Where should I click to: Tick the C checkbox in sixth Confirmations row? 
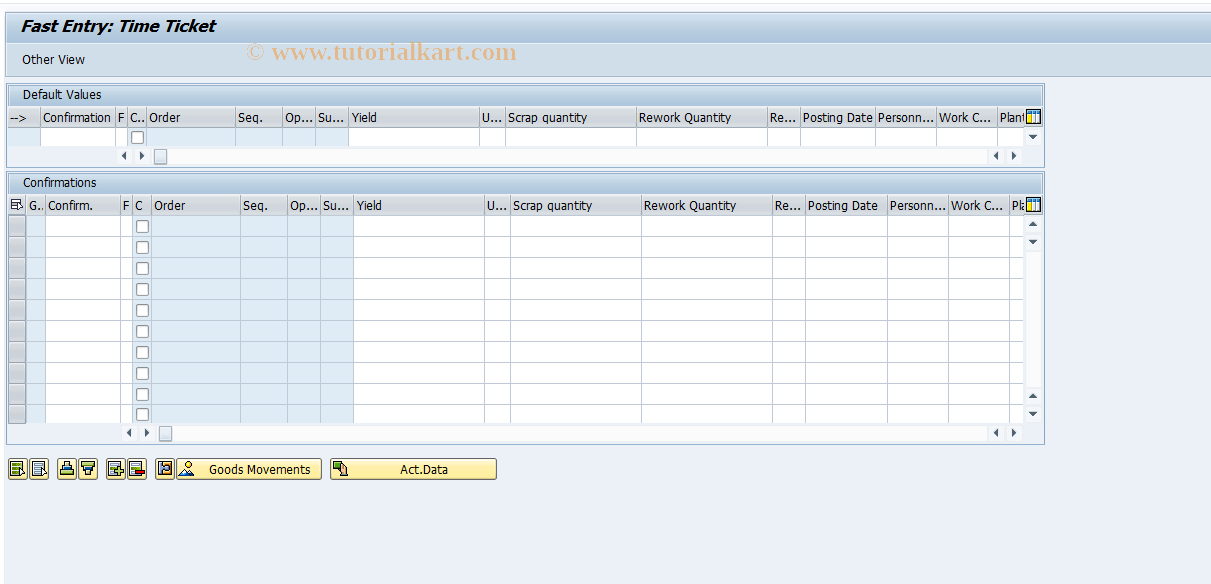(x=142, y=331)
